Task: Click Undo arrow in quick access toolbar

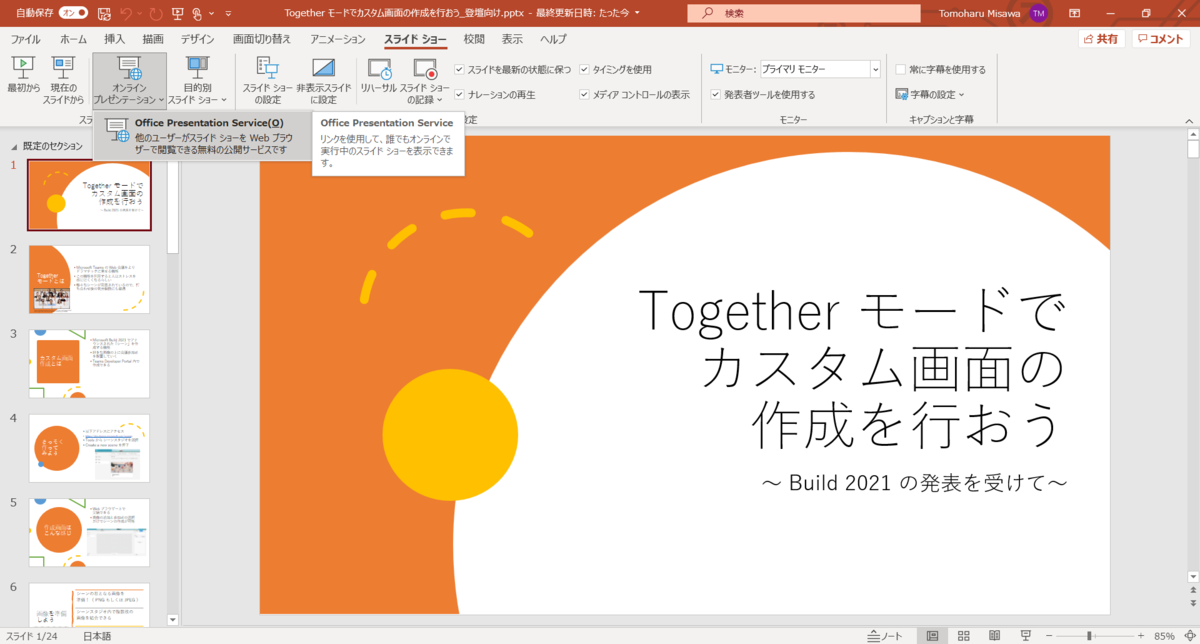Action: pyautogui.click(x=126, y=14)
